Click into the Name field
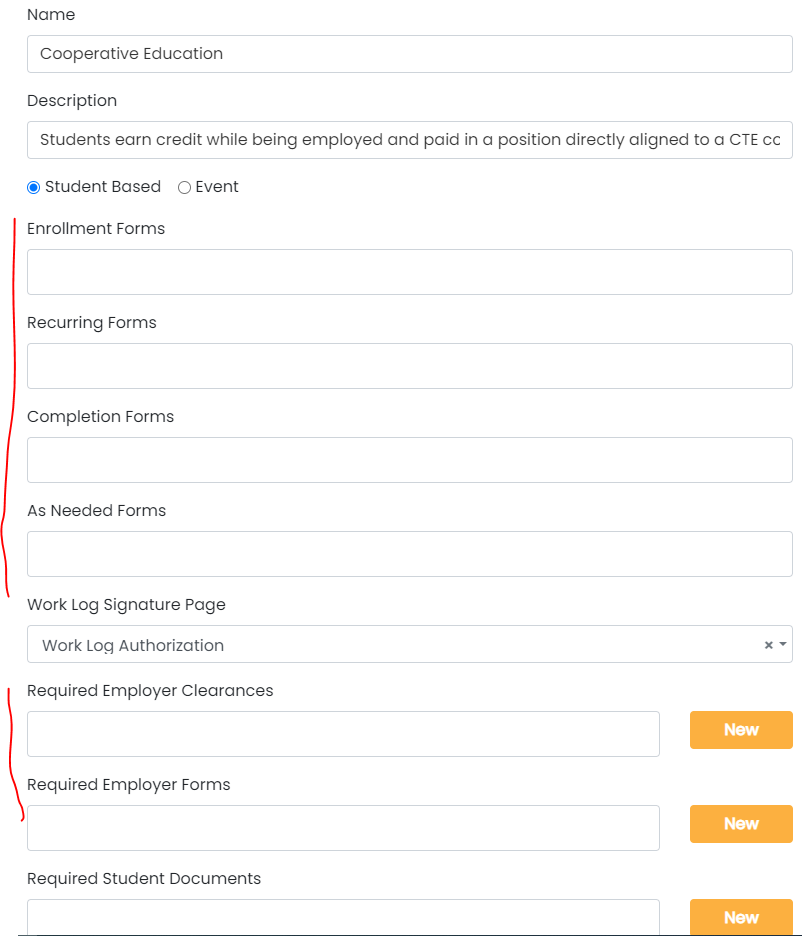 click(409, 54)
